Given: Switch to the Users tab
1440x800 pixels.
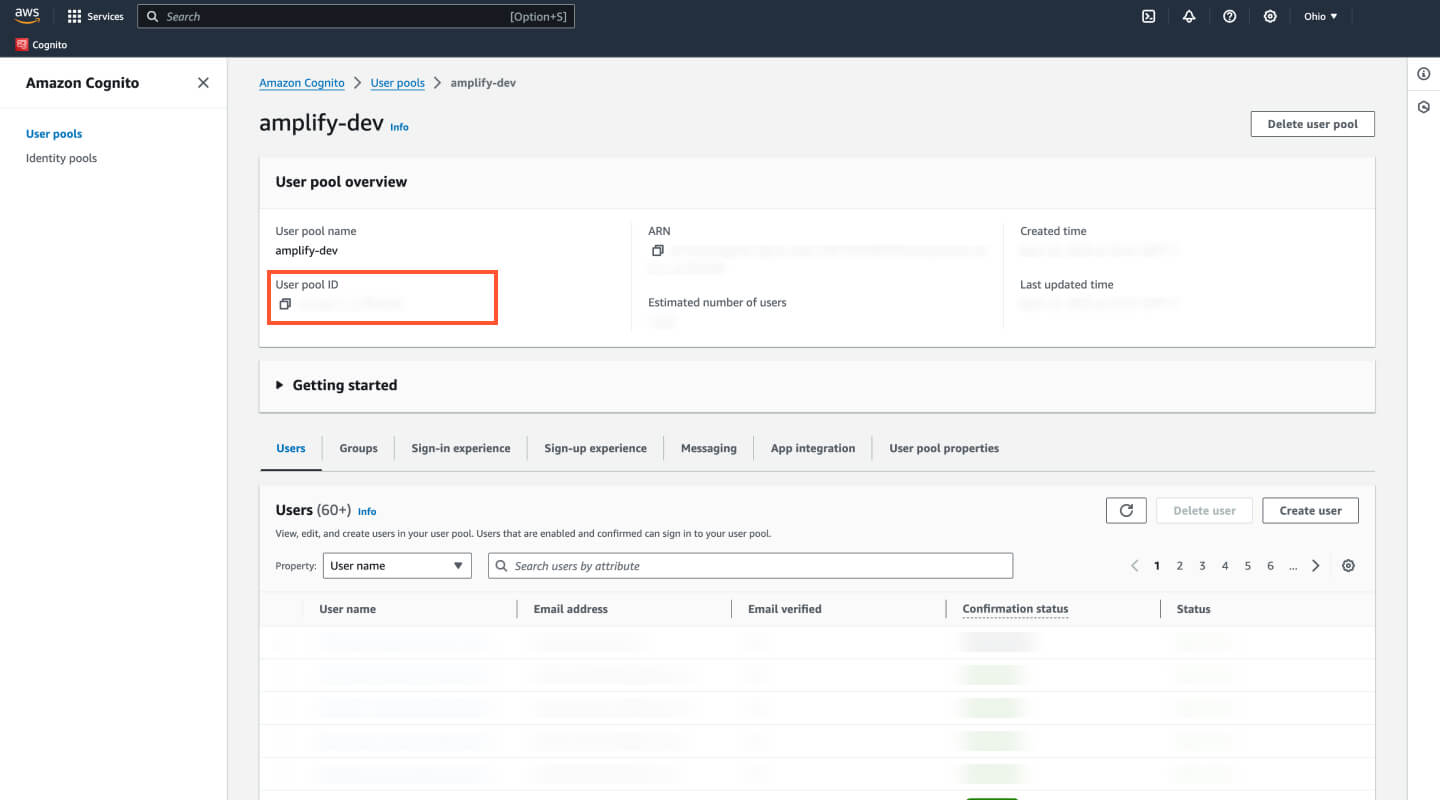Looking at the screenshot, I should tap(291, 448).
